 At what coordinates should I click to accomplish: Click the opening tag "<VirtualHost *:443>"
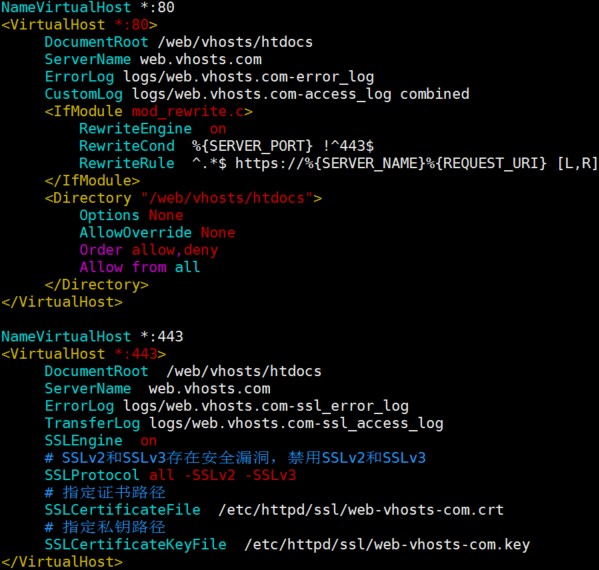click(x=84, y=354)
